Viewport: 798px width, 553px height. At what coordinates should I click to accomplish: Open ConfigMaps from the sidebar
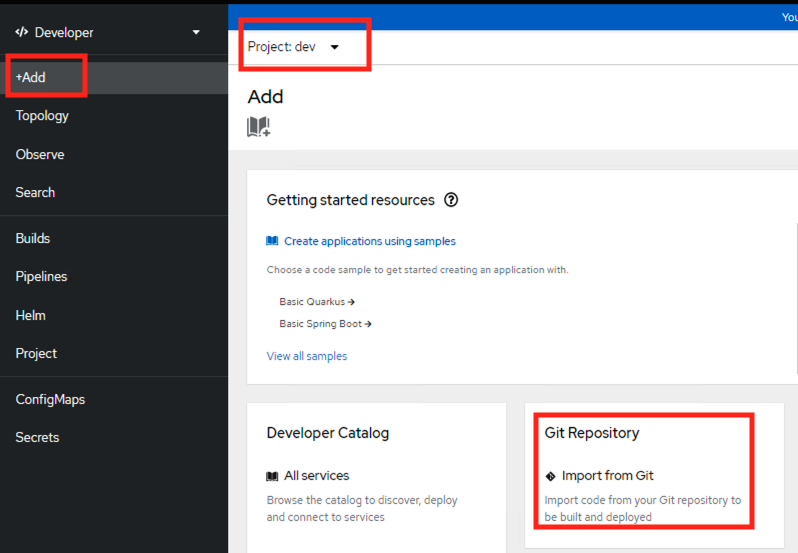(50, 399)
